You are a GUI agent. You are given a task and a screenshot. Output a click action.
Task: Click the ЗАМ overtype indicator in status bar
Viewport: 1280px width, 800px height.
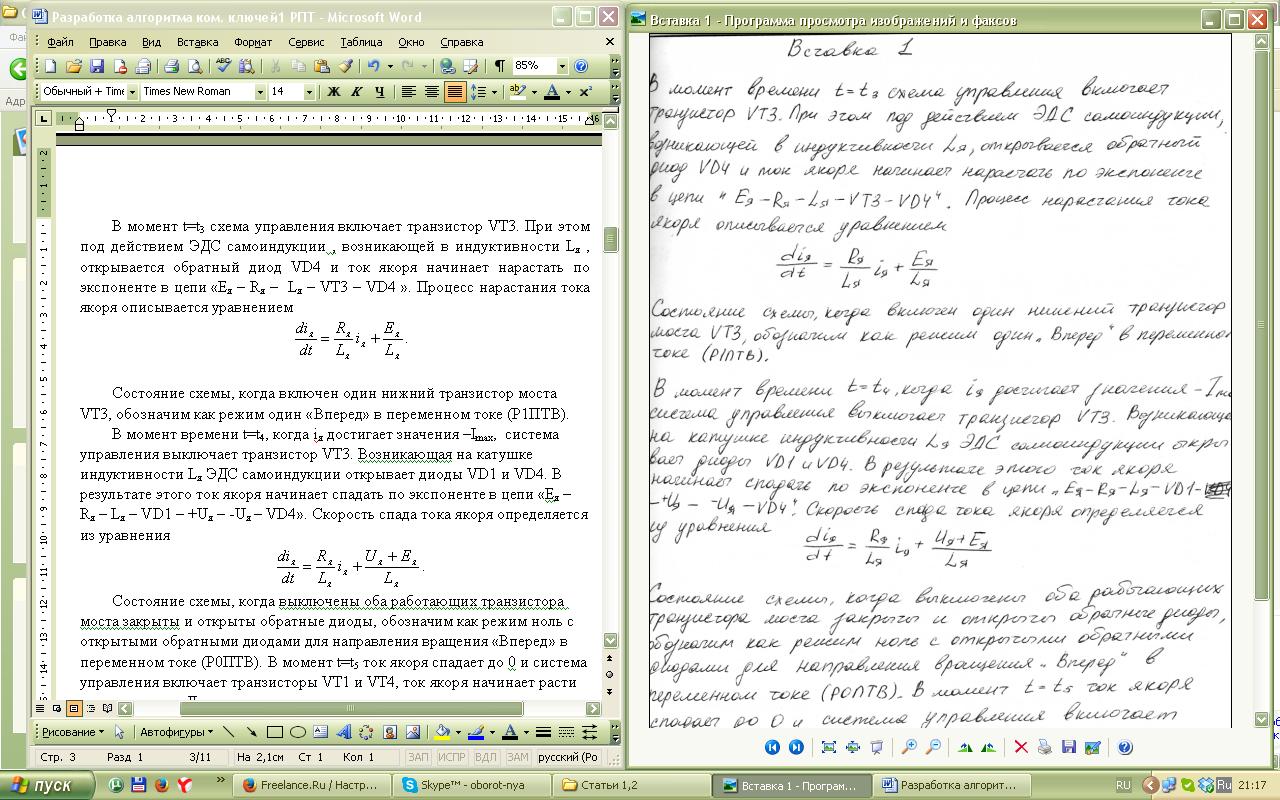[516, 757]
